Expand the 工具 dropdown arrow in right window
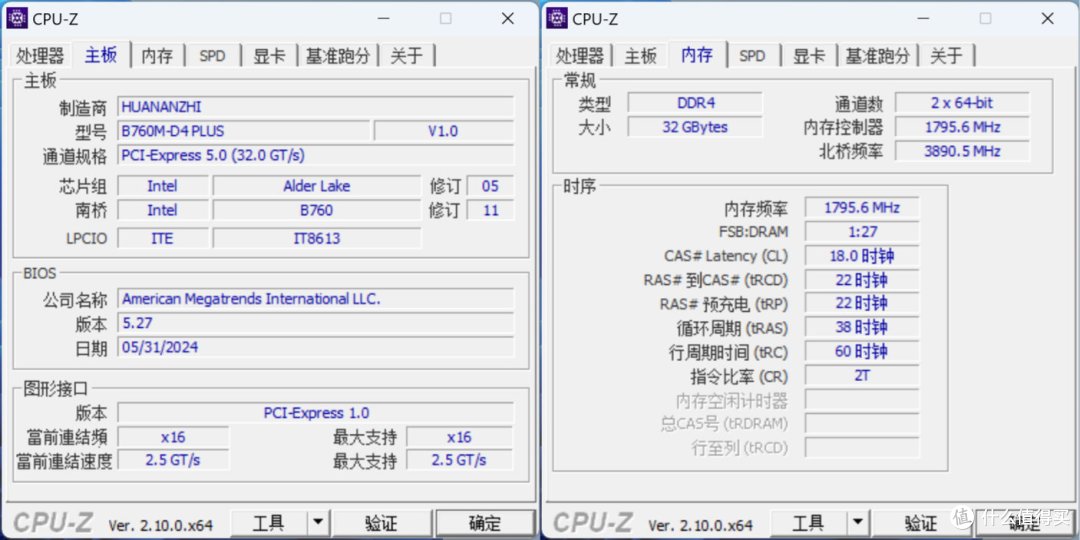The image size is (1080, 540). point(858,523)
